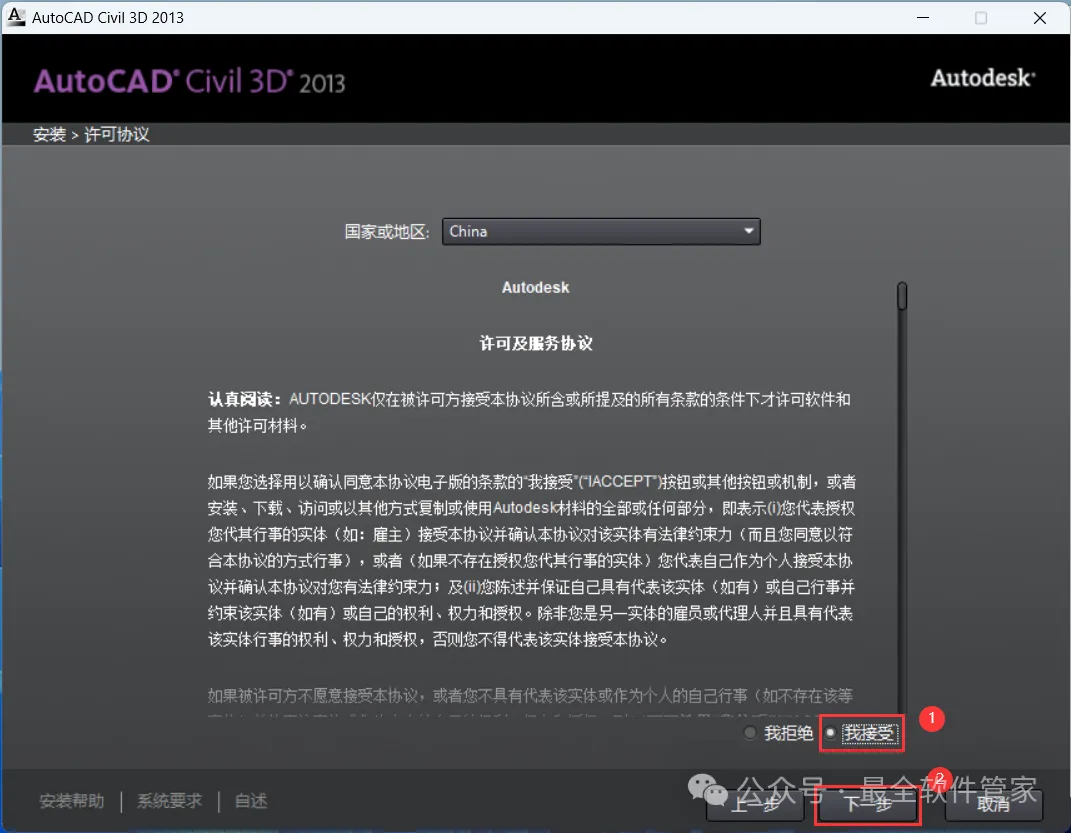This screenshot has height=833, width=1071.
Task: Click the Autodesk logo in header
Action: click(x=983, y=78)
